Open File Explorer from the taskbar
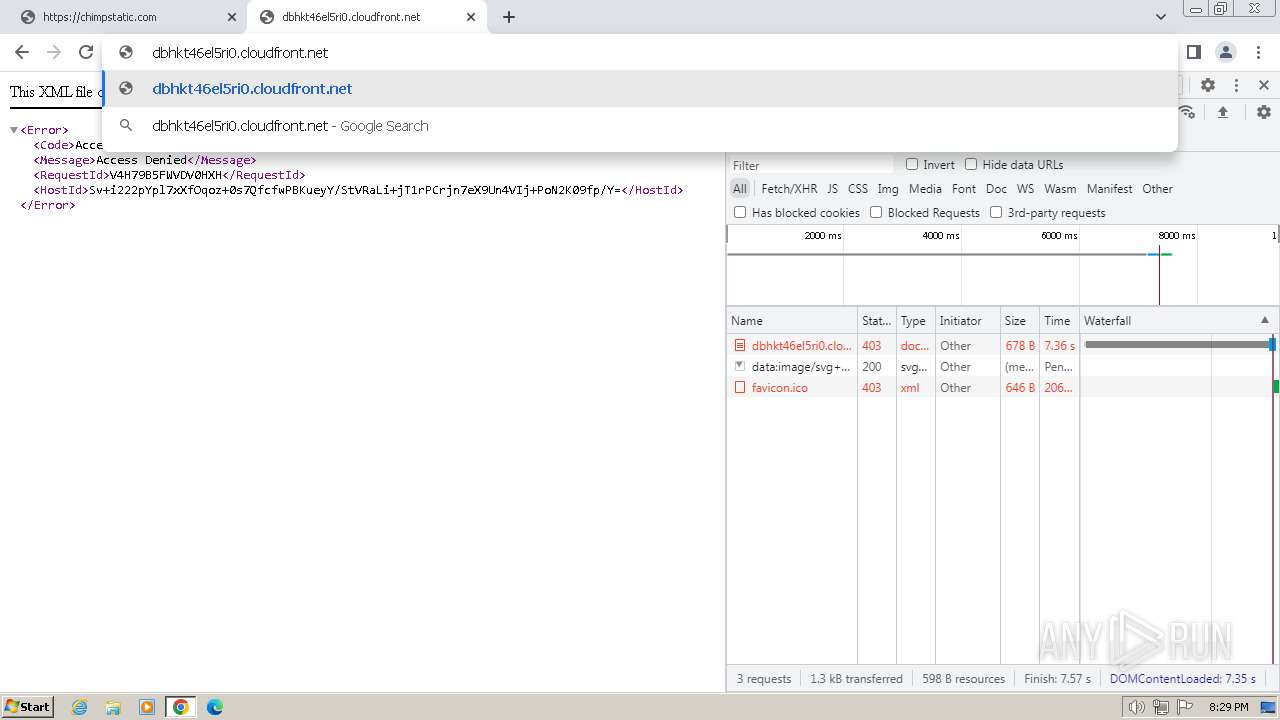The width and height of the screenshot is (1280, 720). tap(113, 707)
